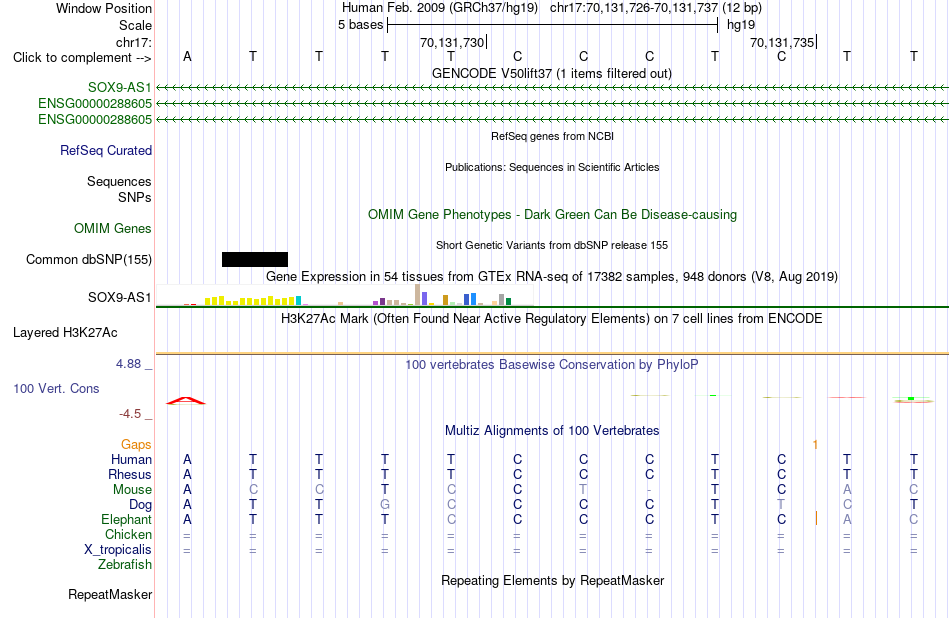This screenshot has height=618, width=950.
Task: Open the SOX9-AS1 GTEx expression bar chart
Action: [345, 296]
